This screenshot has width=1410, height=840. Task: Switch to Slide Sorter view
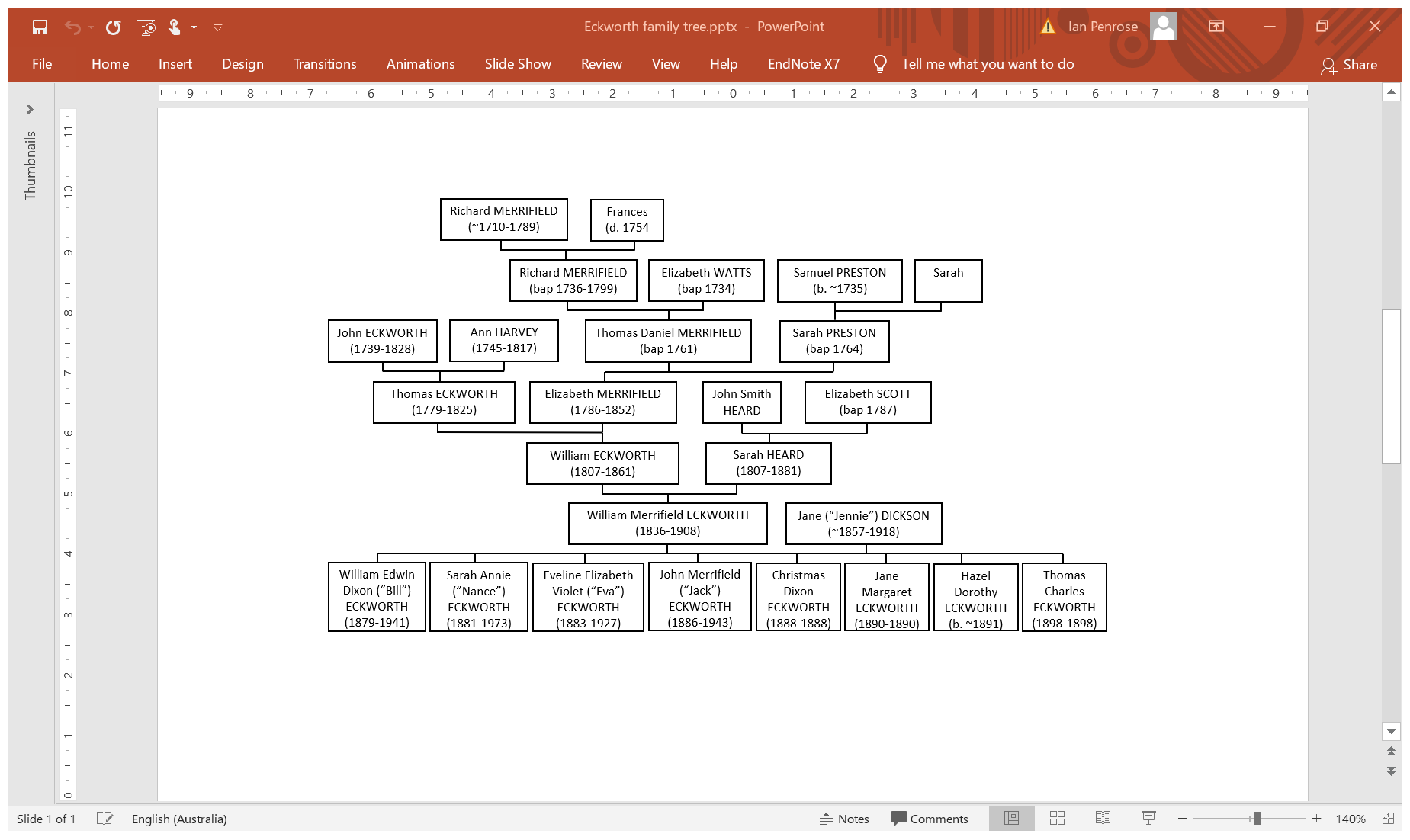(x=1057, y=819)
